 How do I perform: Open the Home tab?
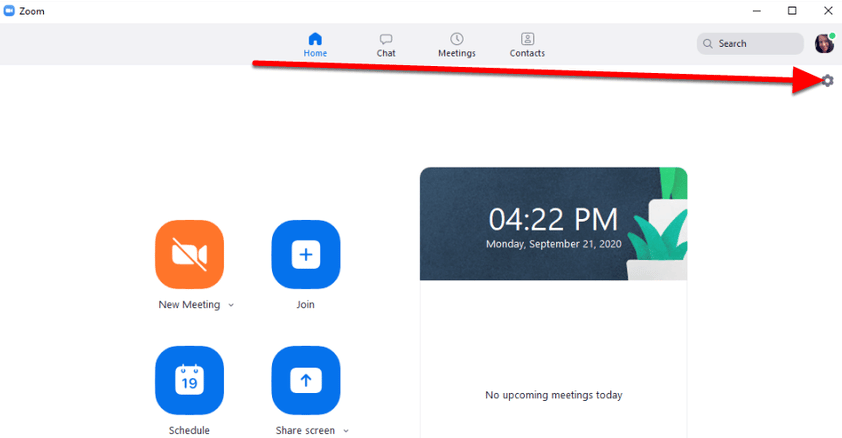[x=315, y=45]
